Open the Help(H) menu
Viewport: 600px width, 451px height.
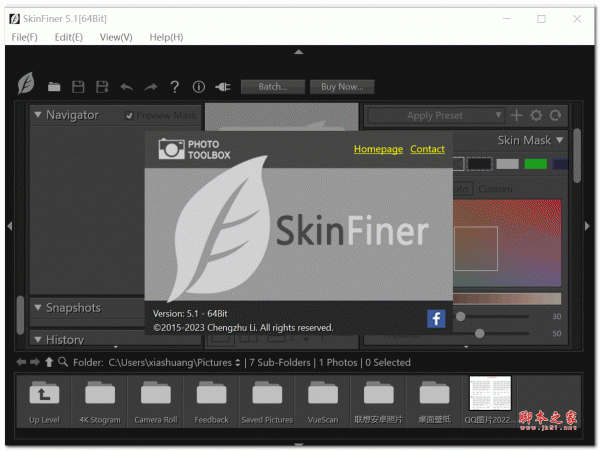[166, 37]
